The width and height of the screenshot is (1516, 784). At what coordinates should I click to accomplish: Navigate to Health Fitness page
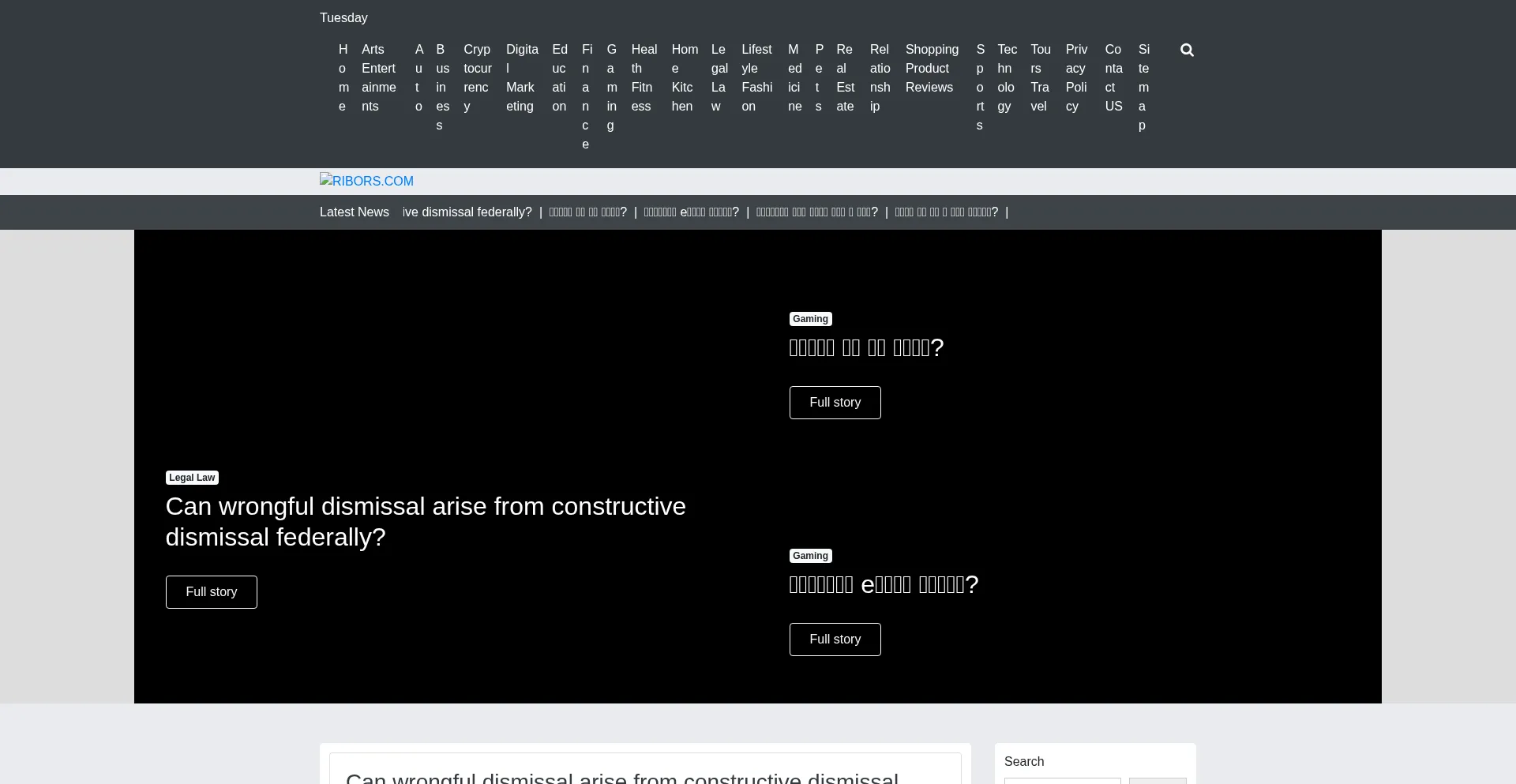click(x=644, y=77)
